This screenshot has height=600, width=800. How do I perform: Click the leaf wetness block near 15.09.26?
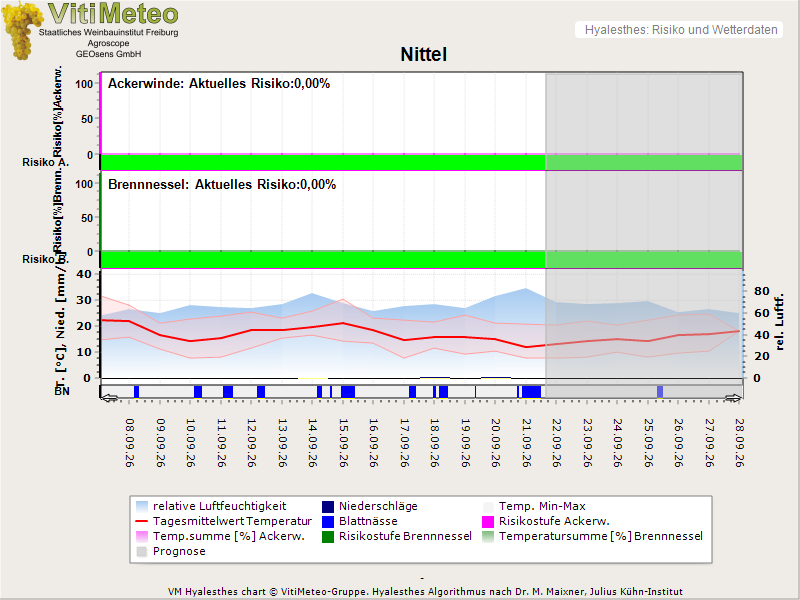click(348, 392)
